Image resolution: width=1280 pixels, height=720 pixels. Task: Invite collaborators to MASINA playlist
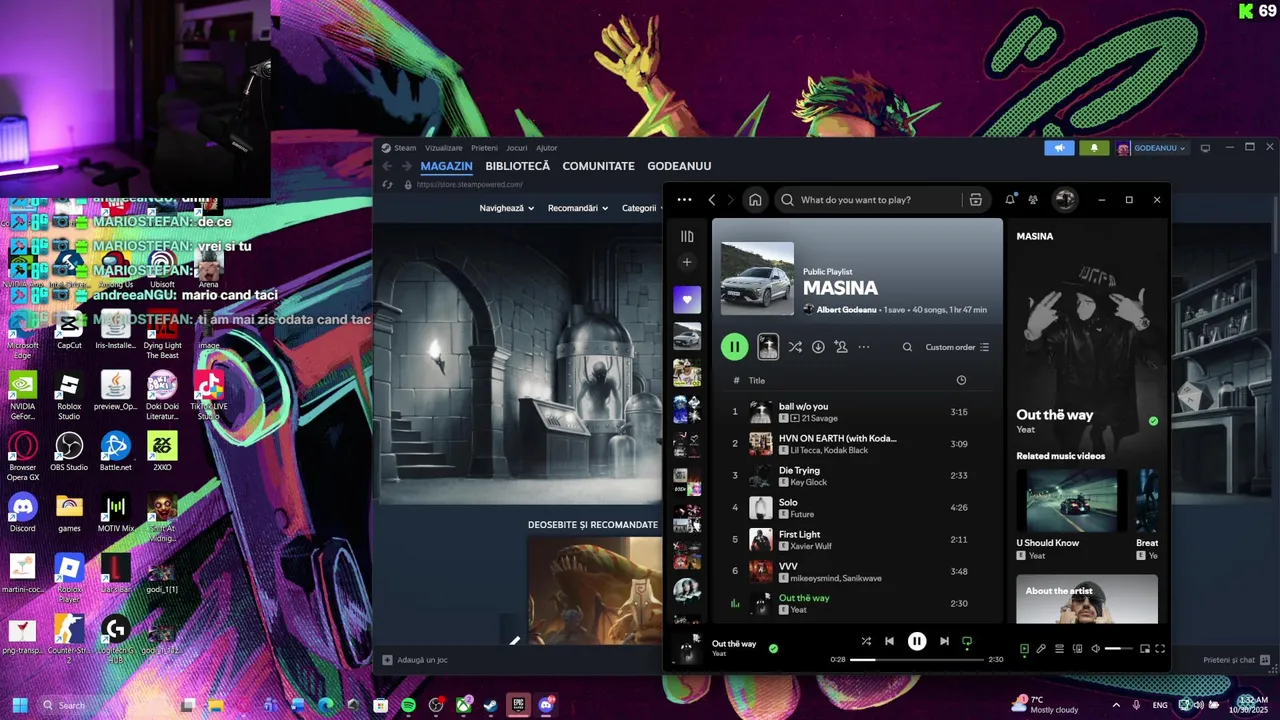tap(841, 347)
